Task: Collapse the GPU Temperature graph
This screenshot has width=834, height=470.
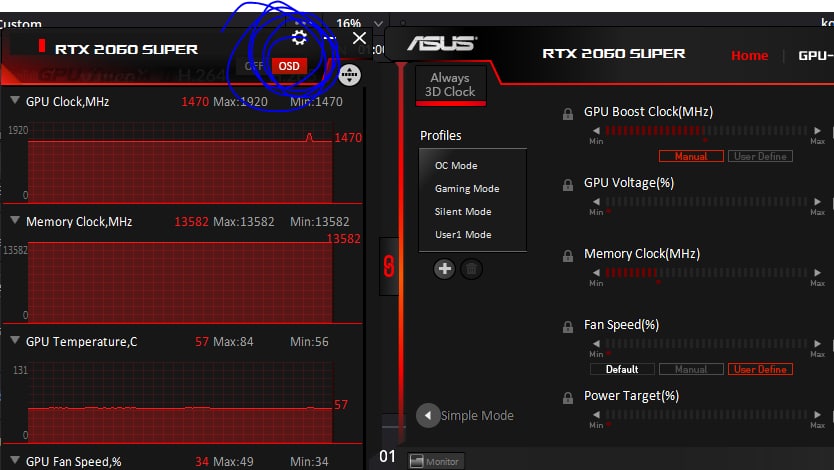Action: (15, 340)
